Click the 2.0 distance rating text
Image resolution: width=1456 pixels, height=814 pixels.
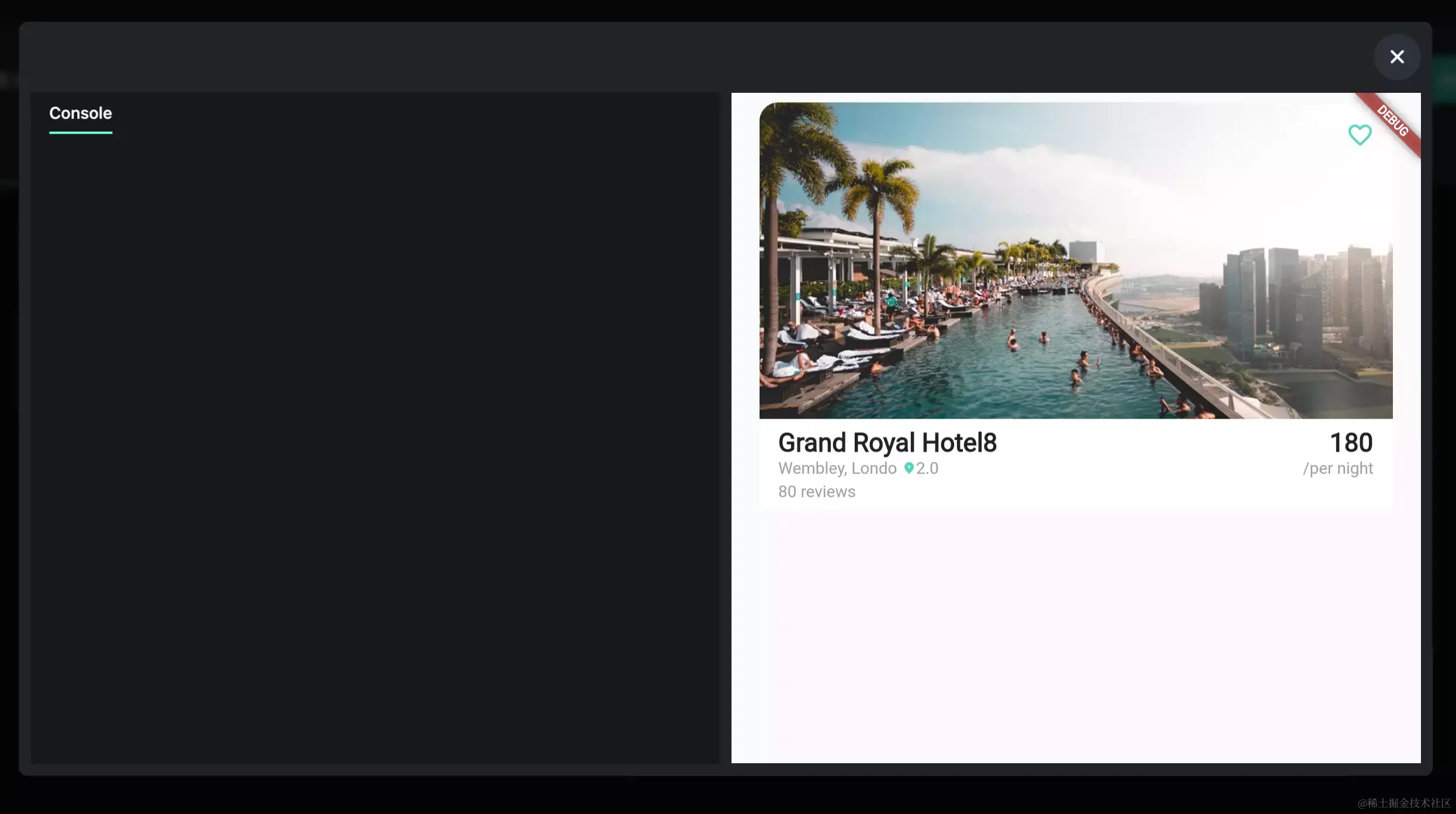point(927,468)
